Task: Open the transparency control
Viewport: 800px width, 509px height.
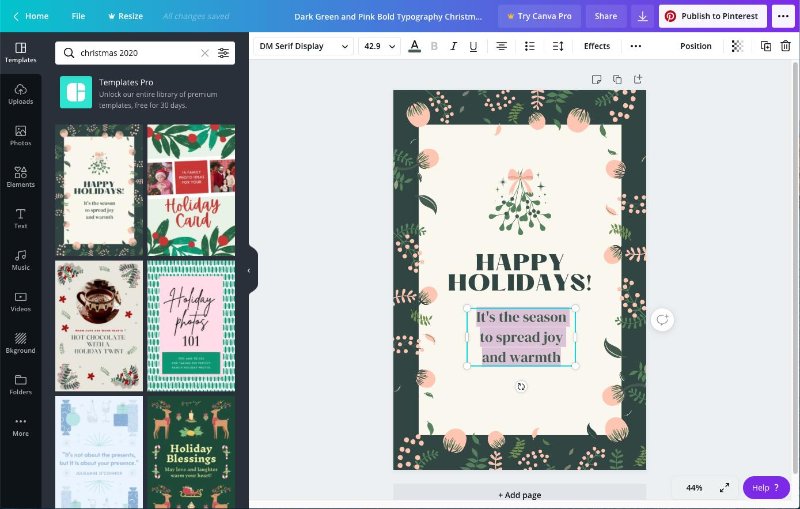Action: 737,46
